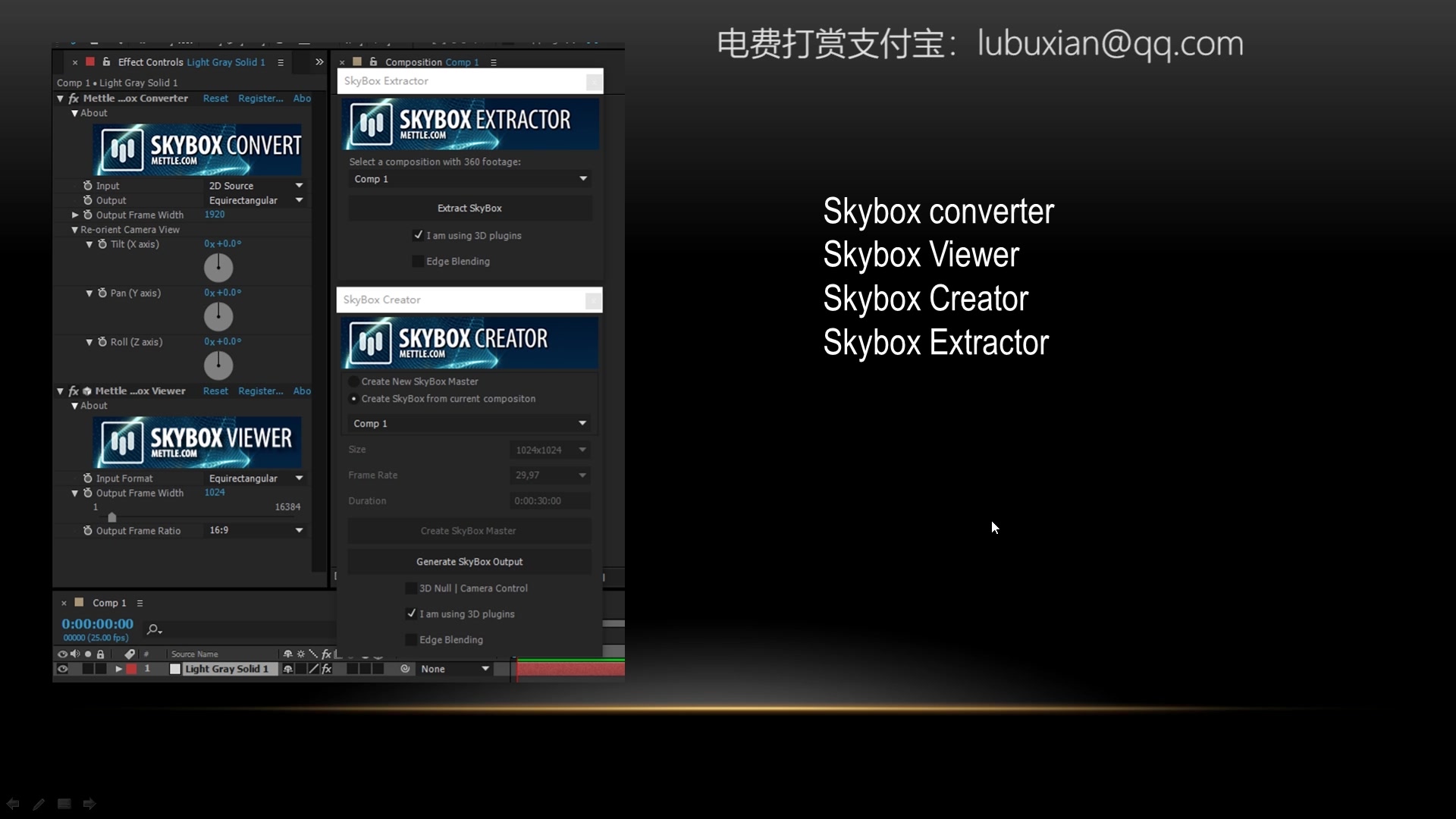Click the slideshow see-all-slides icon
The height and width of the screenshot is (819, 1456).
coord(64,804)
